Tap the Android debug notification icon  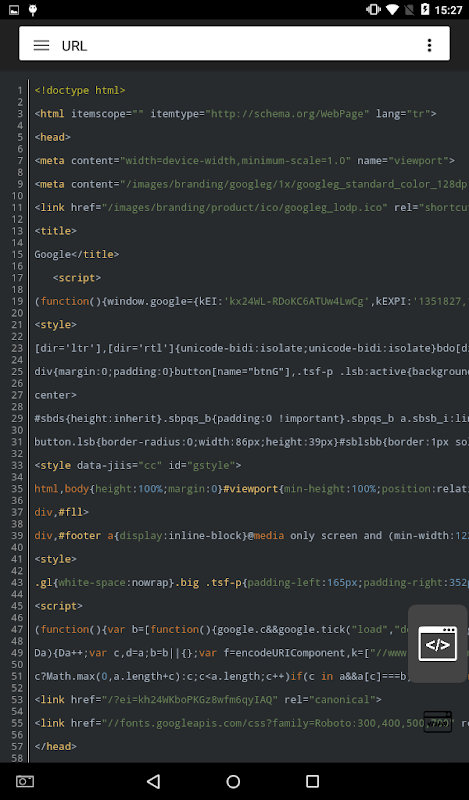(33, 10)
